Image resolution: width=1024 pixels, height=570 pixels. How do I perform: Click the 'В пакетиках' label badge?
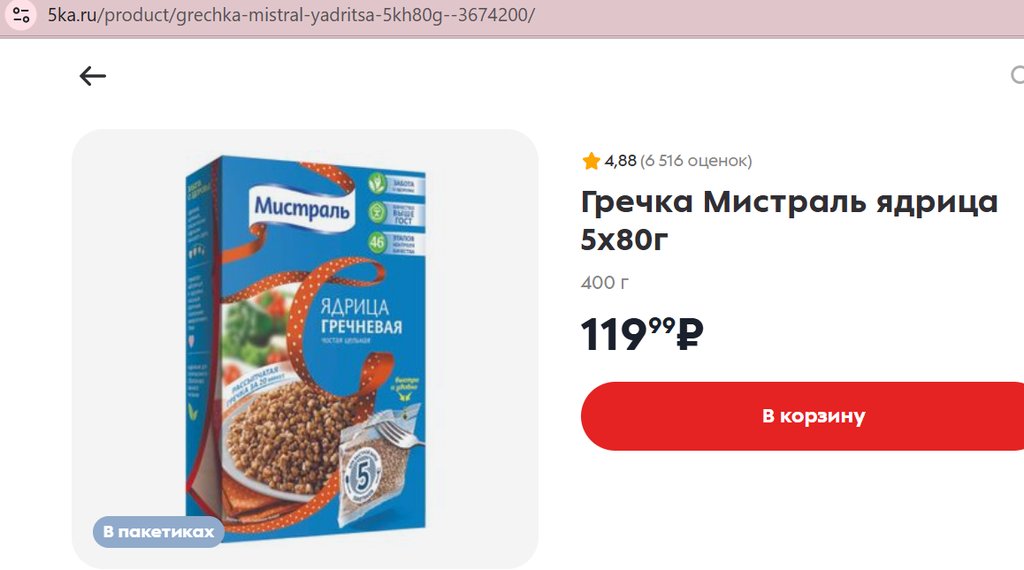coord(159,531)
